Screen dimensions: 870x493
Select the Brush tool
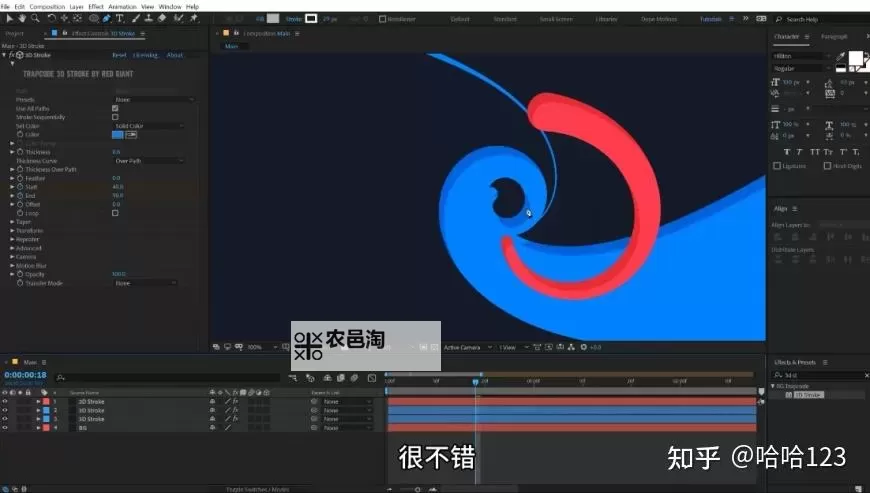(x=136, y=18)
